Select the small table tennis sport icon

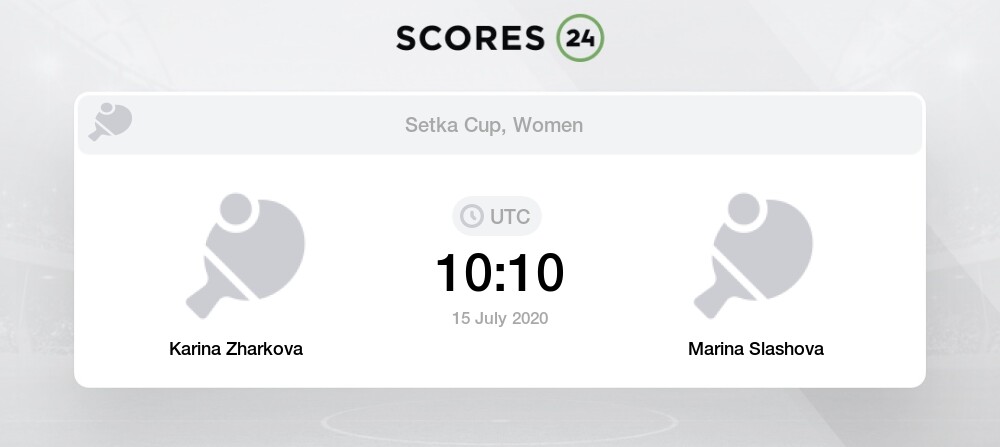110,122
